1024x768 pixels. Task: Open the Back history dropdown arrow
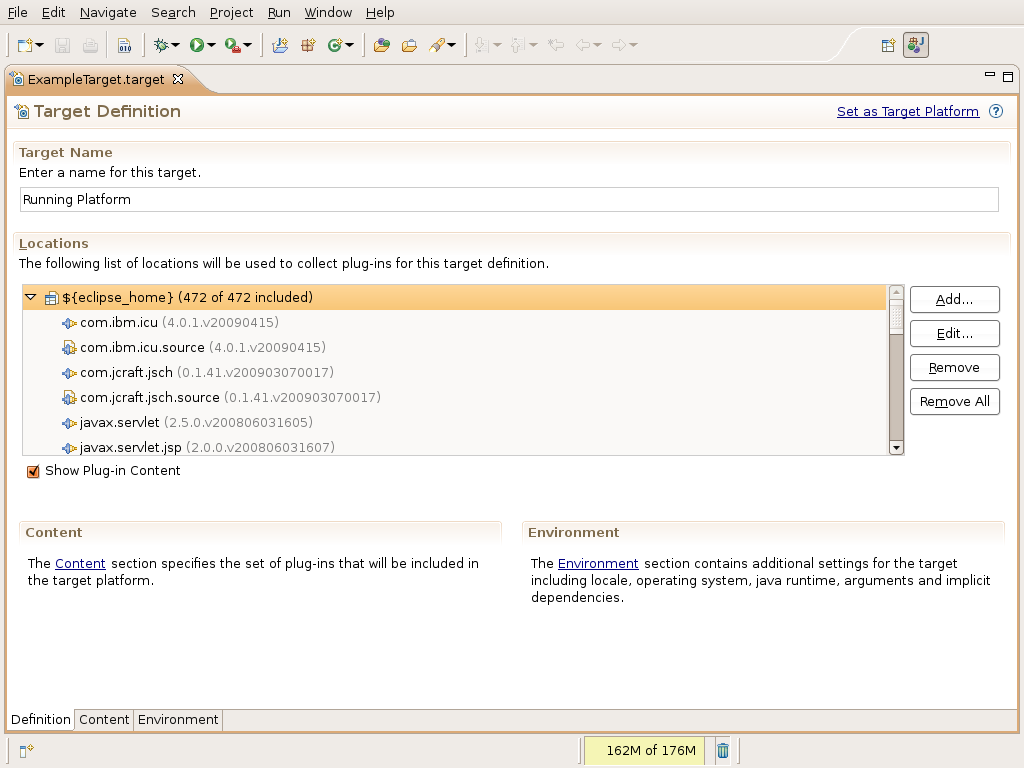coord(598,45)
